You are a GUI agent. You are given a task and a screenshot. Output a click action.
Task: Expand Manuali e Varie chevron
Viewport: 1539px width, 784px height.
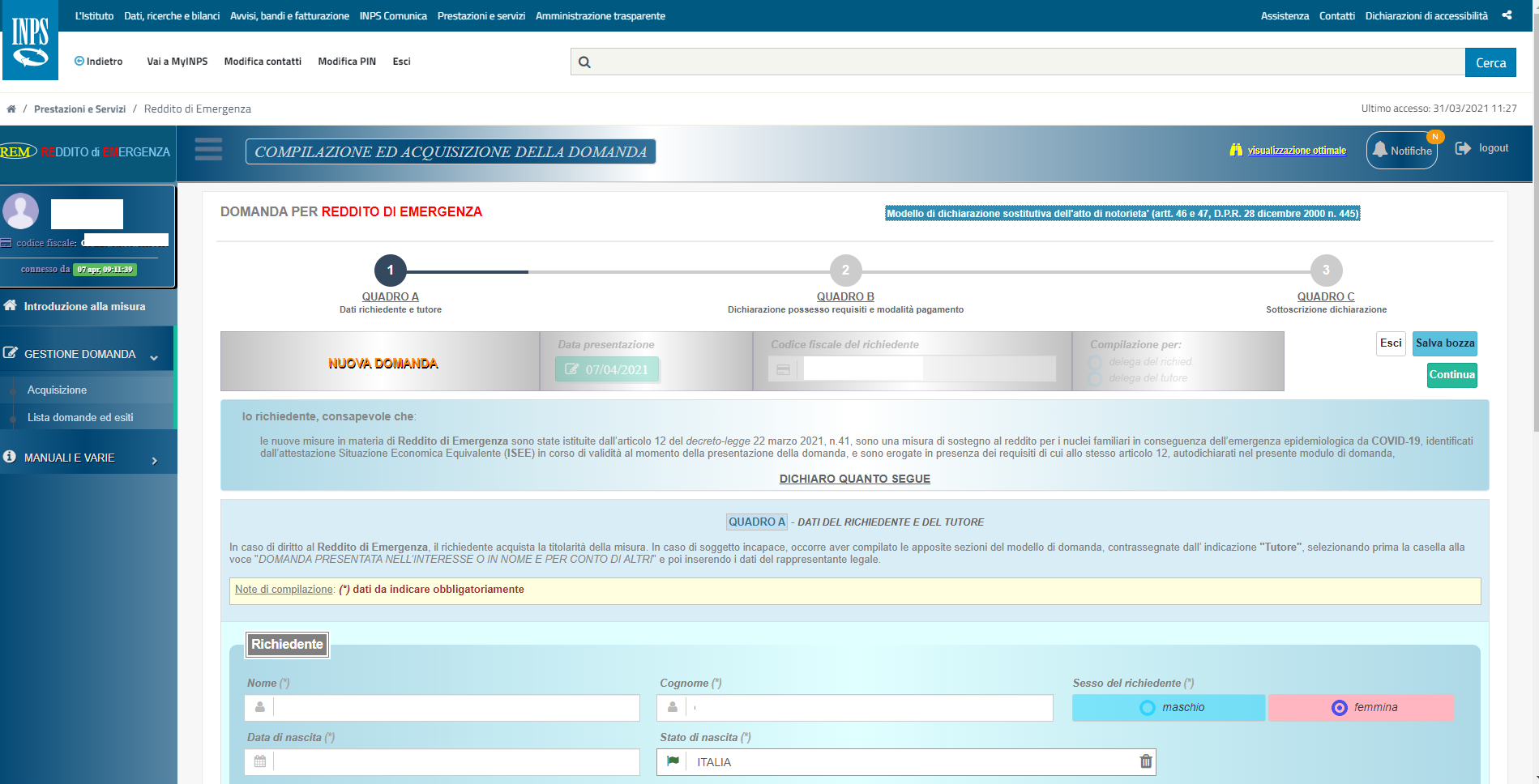tap(154, 461)
